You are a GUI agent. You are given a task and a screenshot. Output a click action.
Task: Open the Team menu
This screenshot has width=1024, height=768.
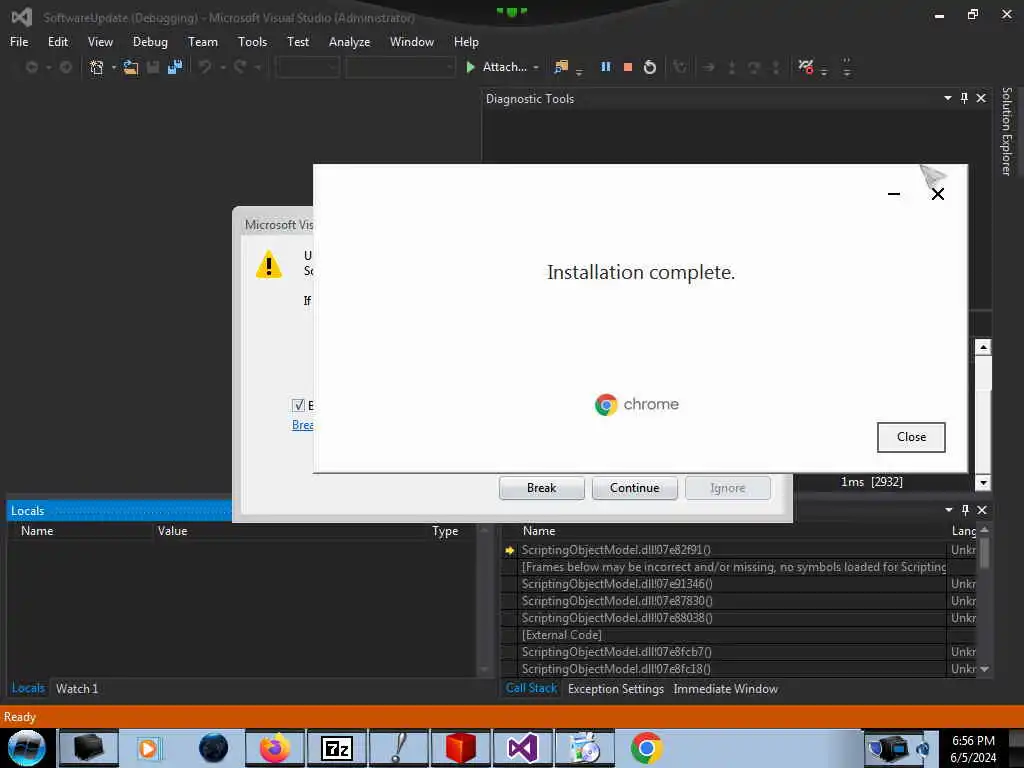click(x=202, y=42)
